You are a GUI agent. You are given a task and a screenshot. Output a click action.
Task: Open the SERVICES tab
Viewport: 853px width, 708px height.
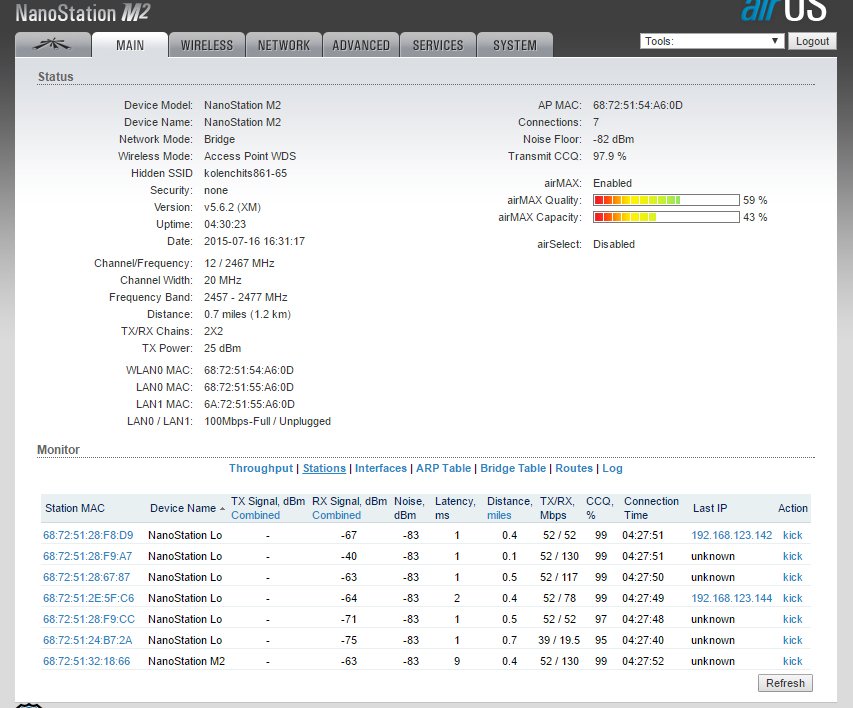click(x=438, y=45)
